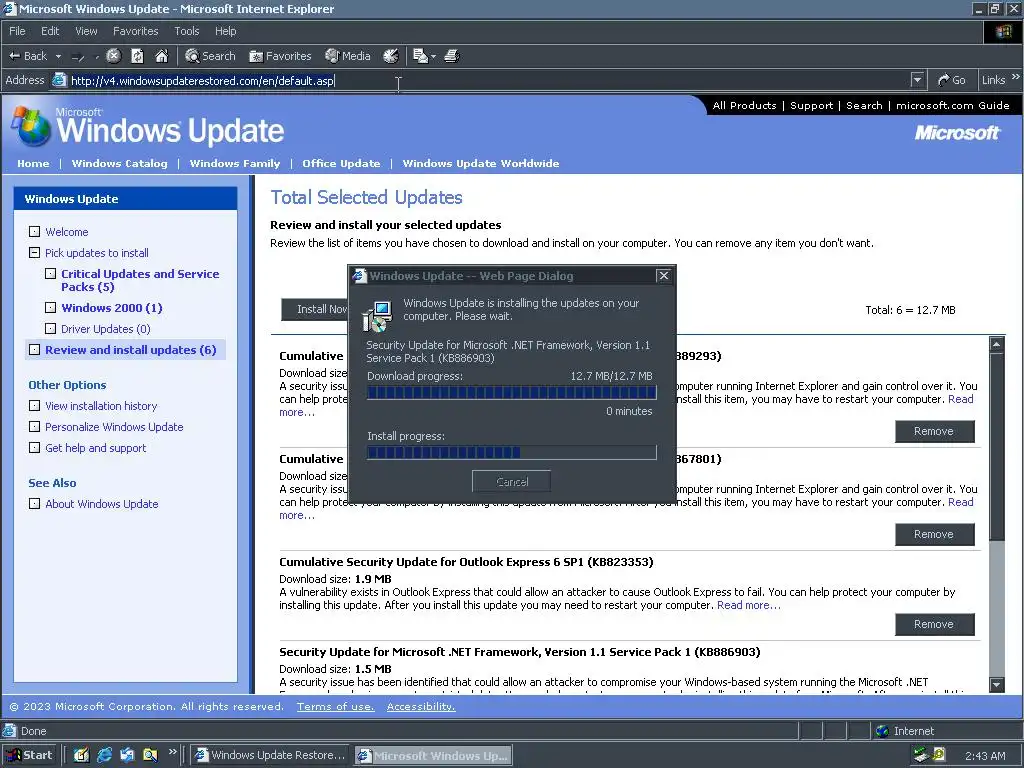Viewport: 1024px width, 768px height.
Task: Click the Windows Catalog nav link
Action: tap(120, 163)
